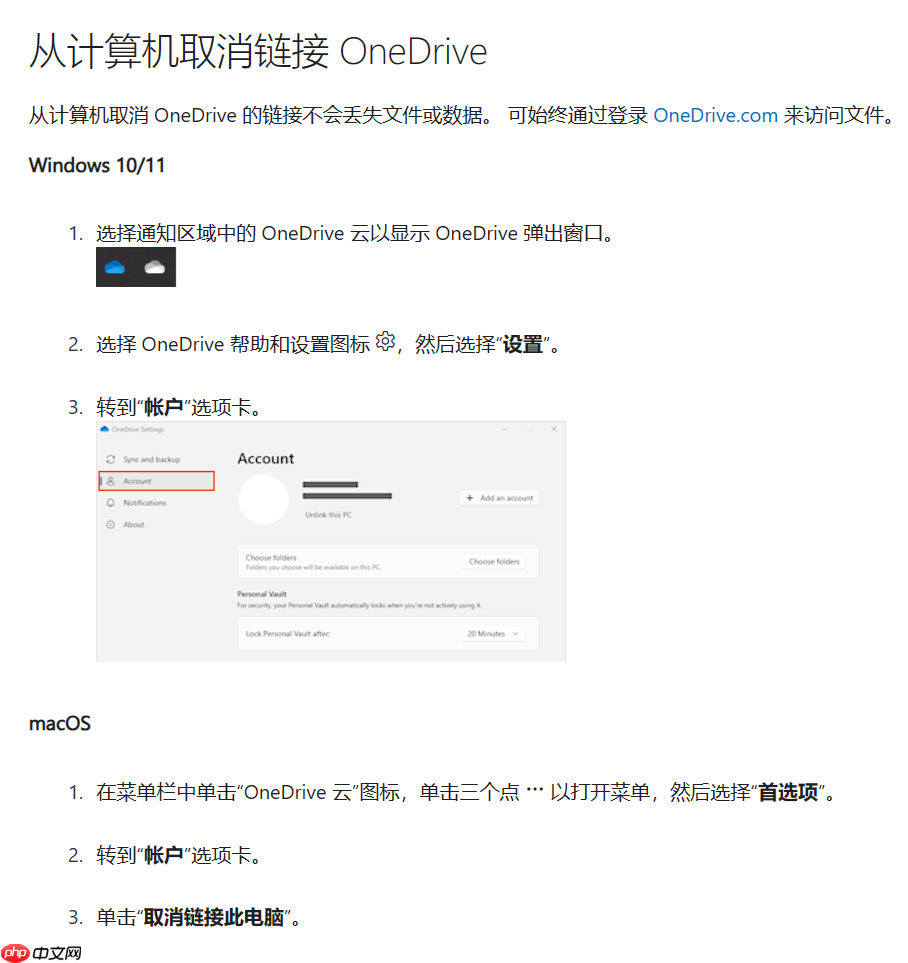Image resolution: width=908 pixels, height=963 pixels.
Task: Click the Account person icon in the sidebar
Action: [x=110, y=481]
